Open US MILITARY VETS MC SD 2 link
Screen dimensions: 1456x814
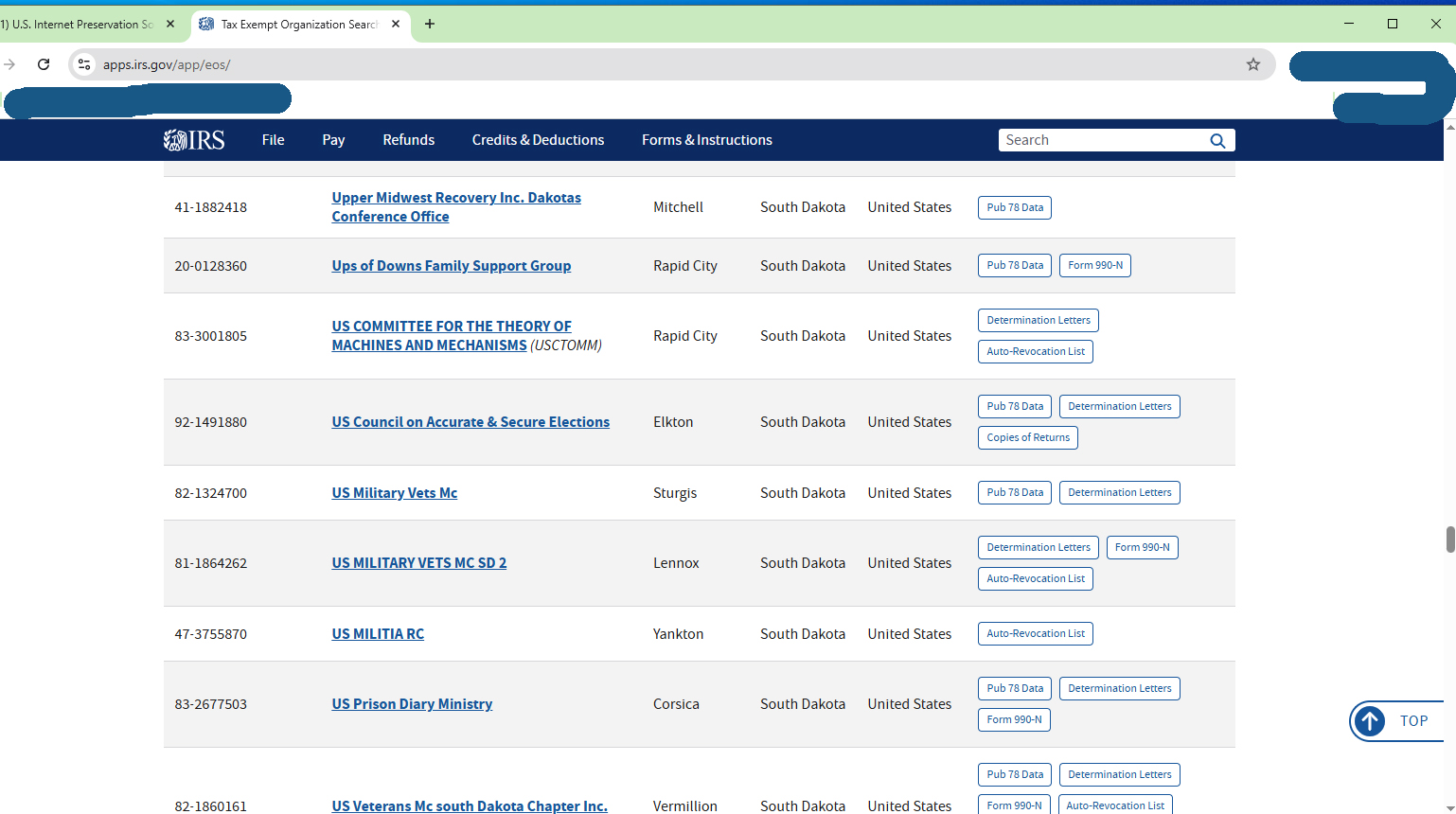[419, 563]
